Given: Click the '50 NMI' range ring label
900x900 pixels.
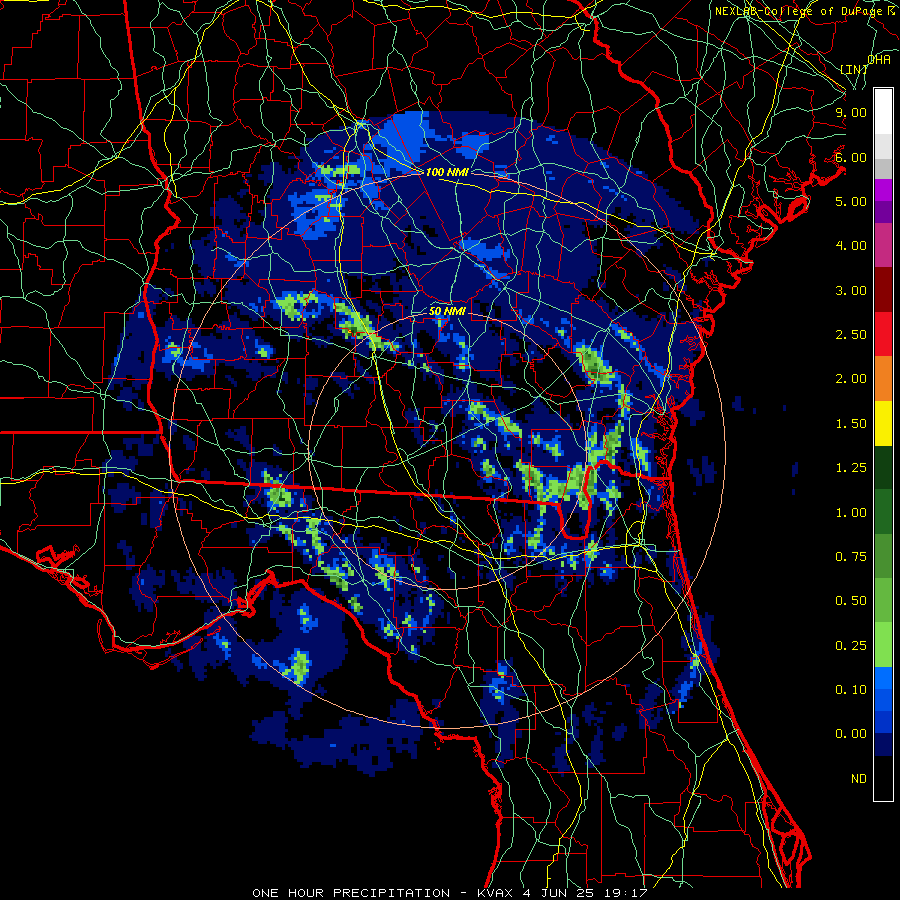Looking at the screenshot, I should click(447, 311).
